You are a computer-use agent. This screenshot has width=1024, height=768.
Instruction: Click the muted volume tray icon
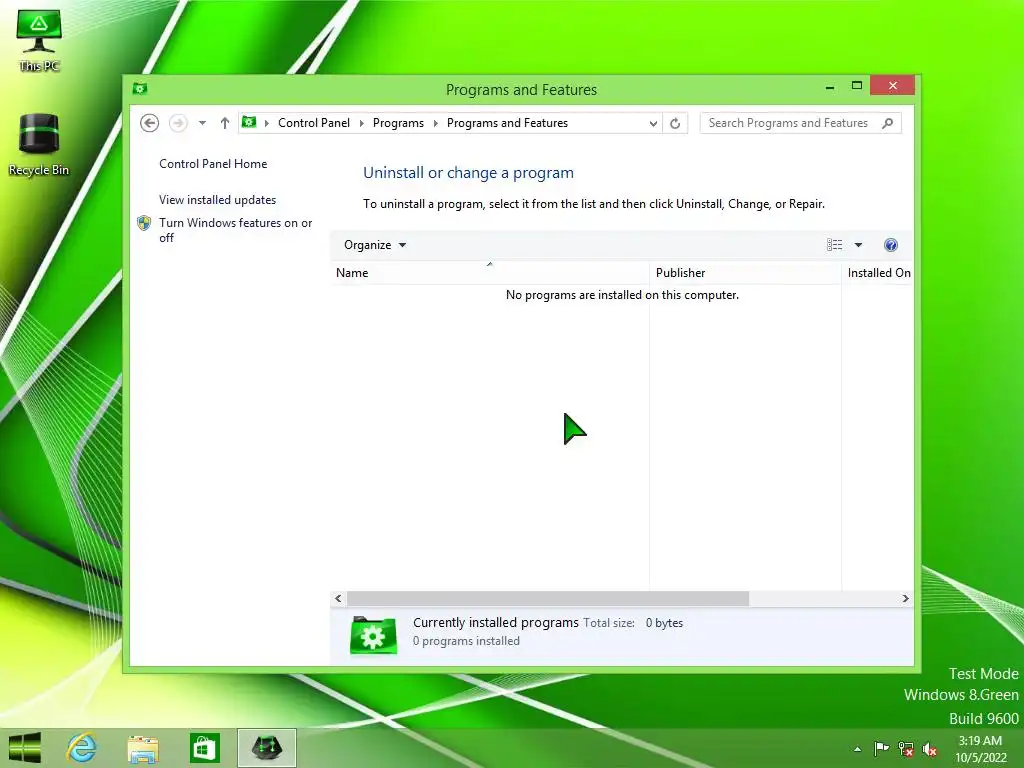click(930, 749)
